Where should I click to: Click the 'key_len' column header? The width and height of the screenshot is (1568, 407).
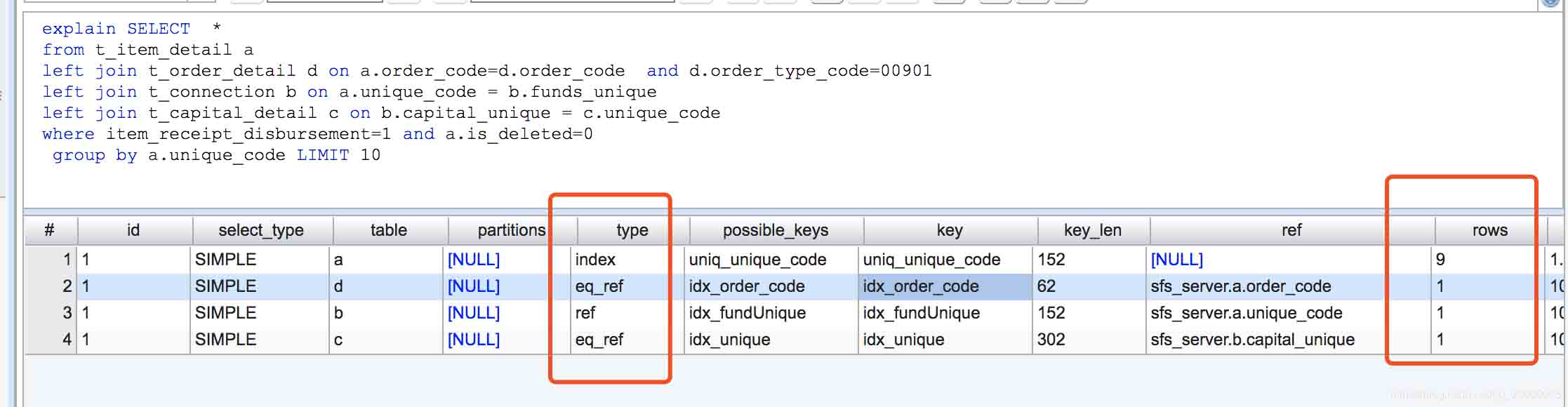pos(1092,230)
